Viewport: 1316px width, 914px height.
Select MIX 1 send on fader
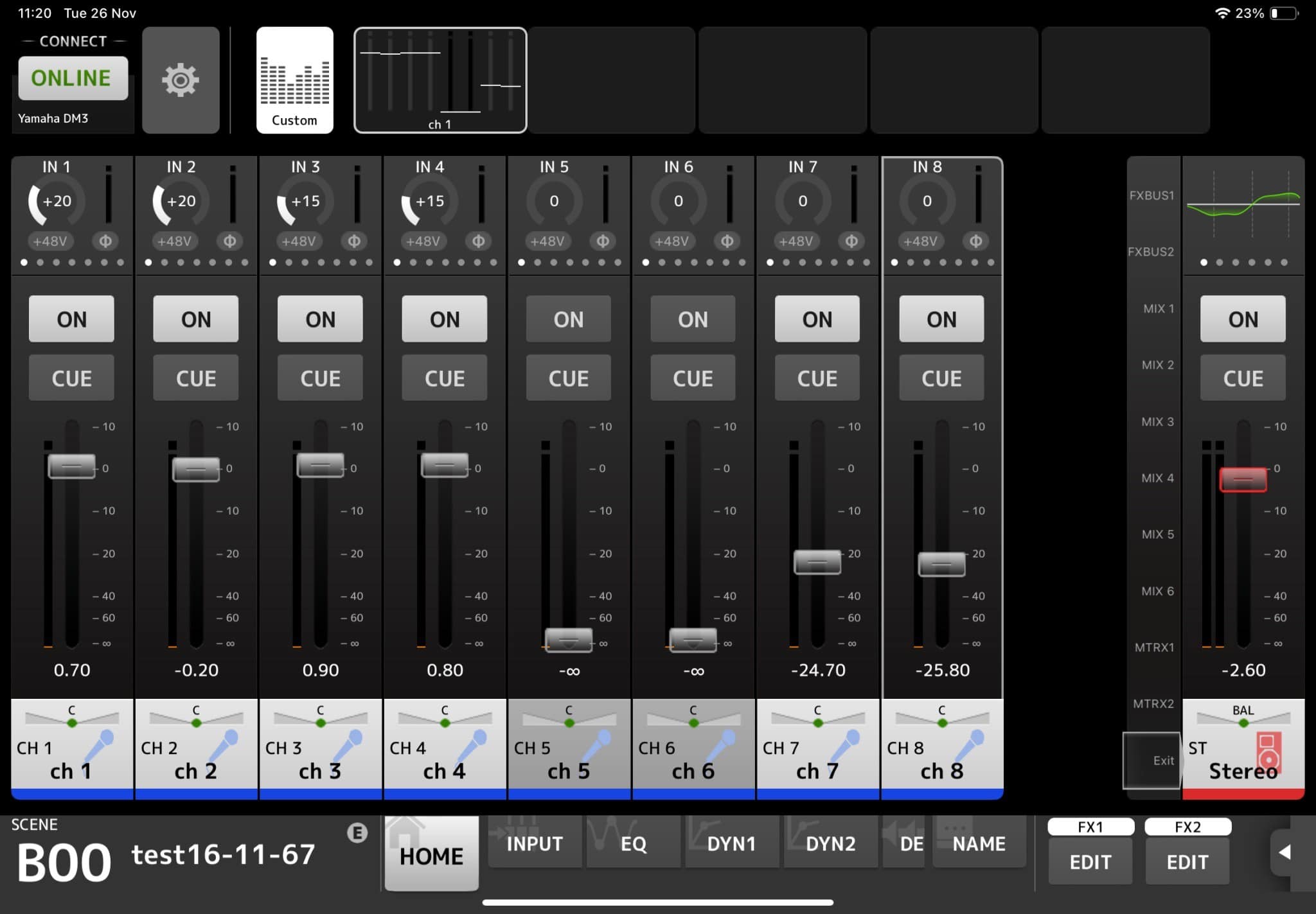pyautogui.click(x=1158, y=308)
